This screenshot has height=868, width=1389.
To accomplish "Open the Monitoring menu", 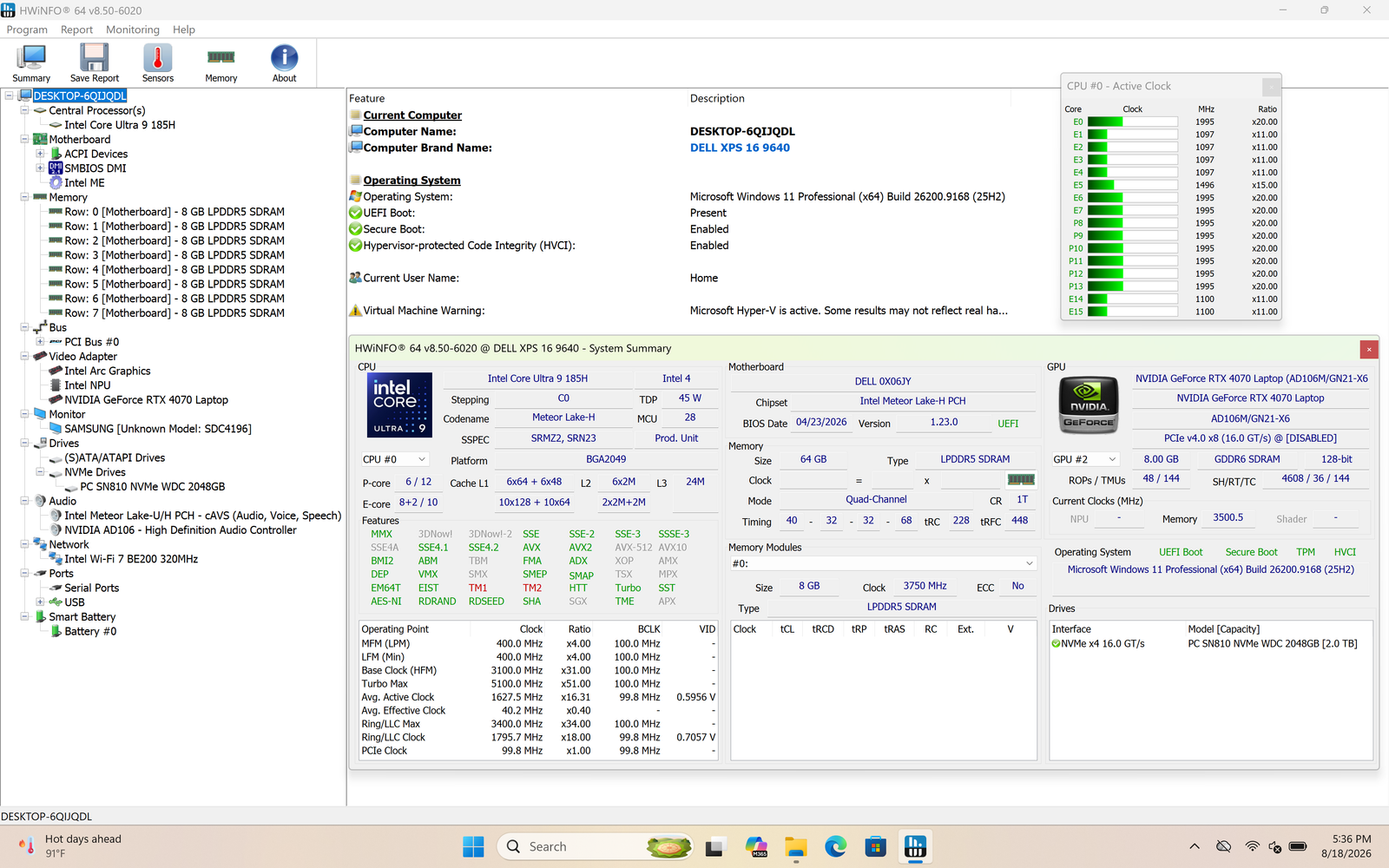I will pyautogui.click(x=133, y=30).
